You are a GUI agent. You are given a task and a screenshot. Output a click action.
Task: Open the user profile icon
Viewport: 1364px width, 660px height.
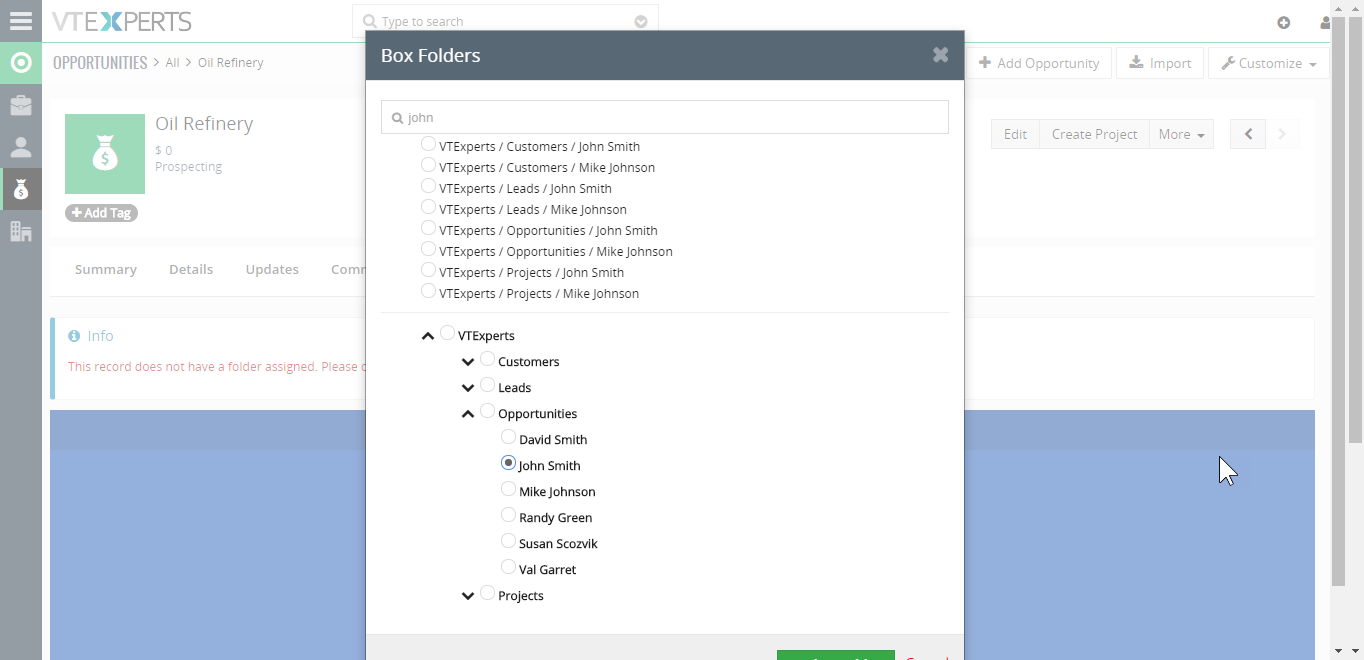point(1325,22)
